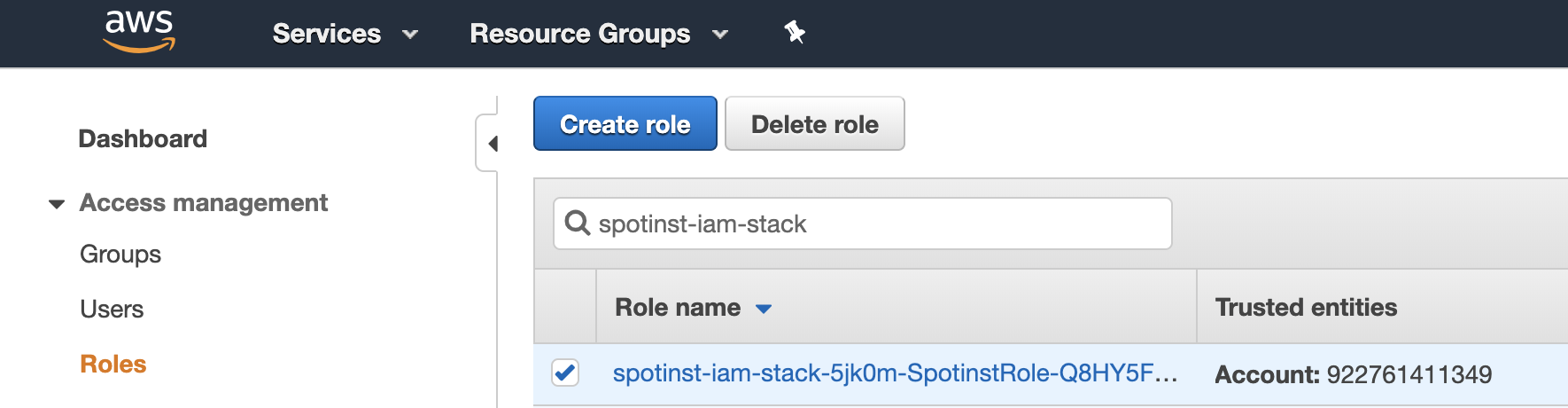This screenshot has height=408, width=1568.
Task: Click the AWS logo home icon
Action: point(139,32)
